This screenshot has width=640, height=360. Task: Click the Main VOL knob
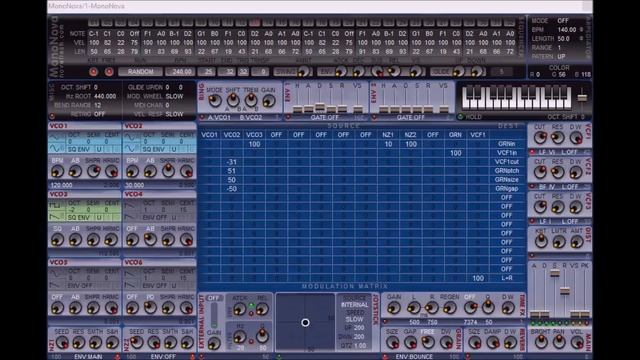point(577,342)
